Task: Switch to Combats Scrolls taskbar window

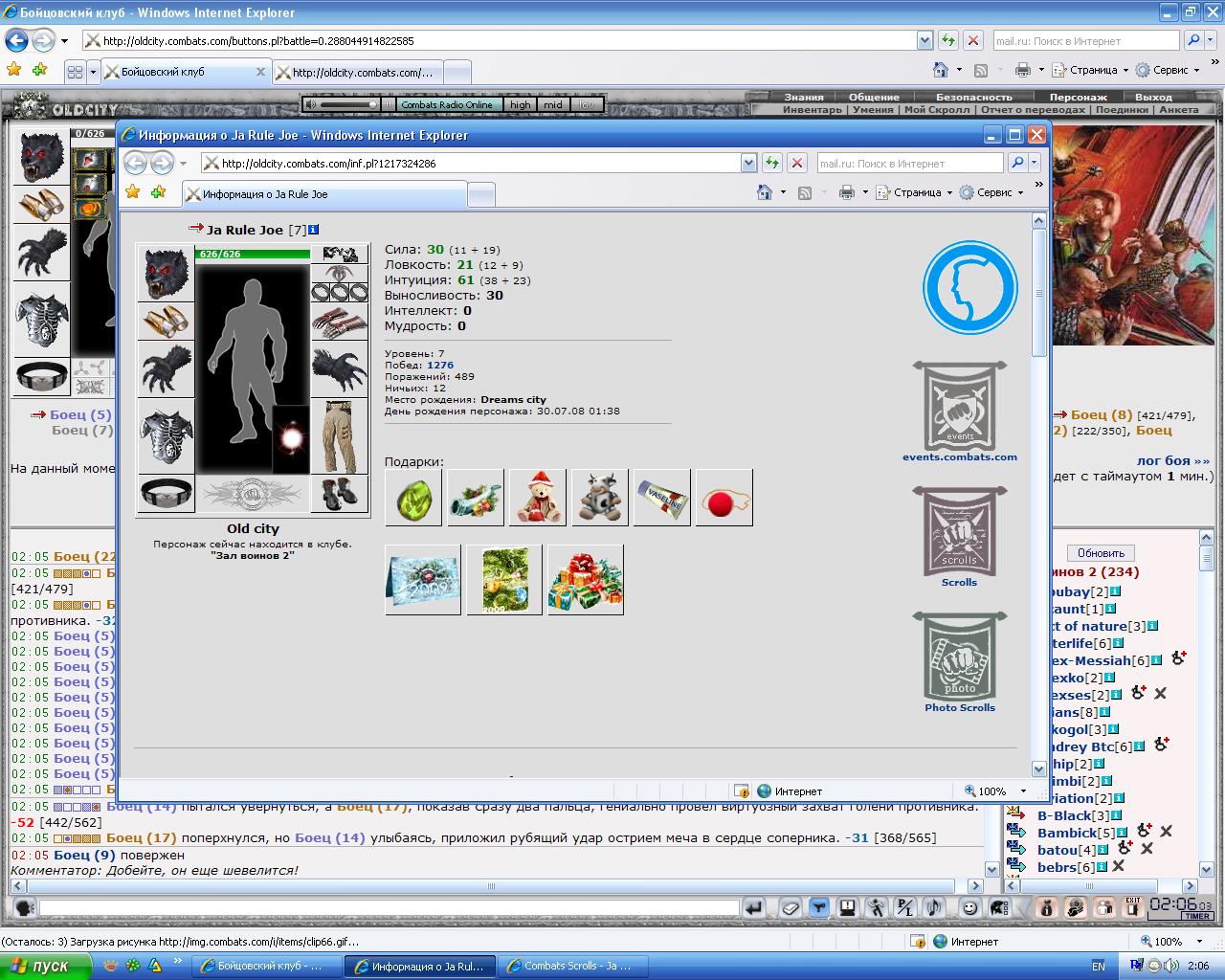Action: pos(574,966)
